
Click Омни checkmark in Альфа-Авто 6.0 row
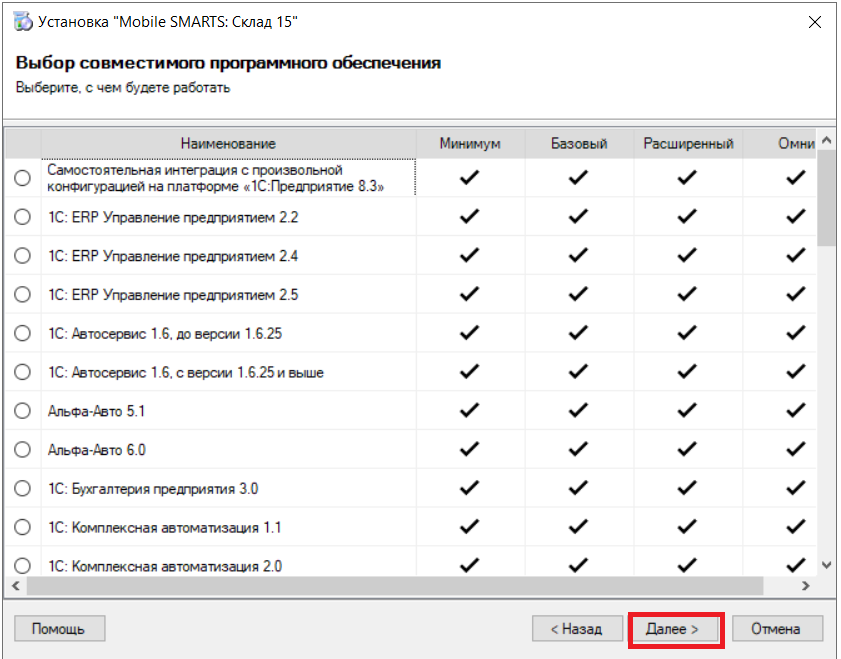[x=796, y=449]
